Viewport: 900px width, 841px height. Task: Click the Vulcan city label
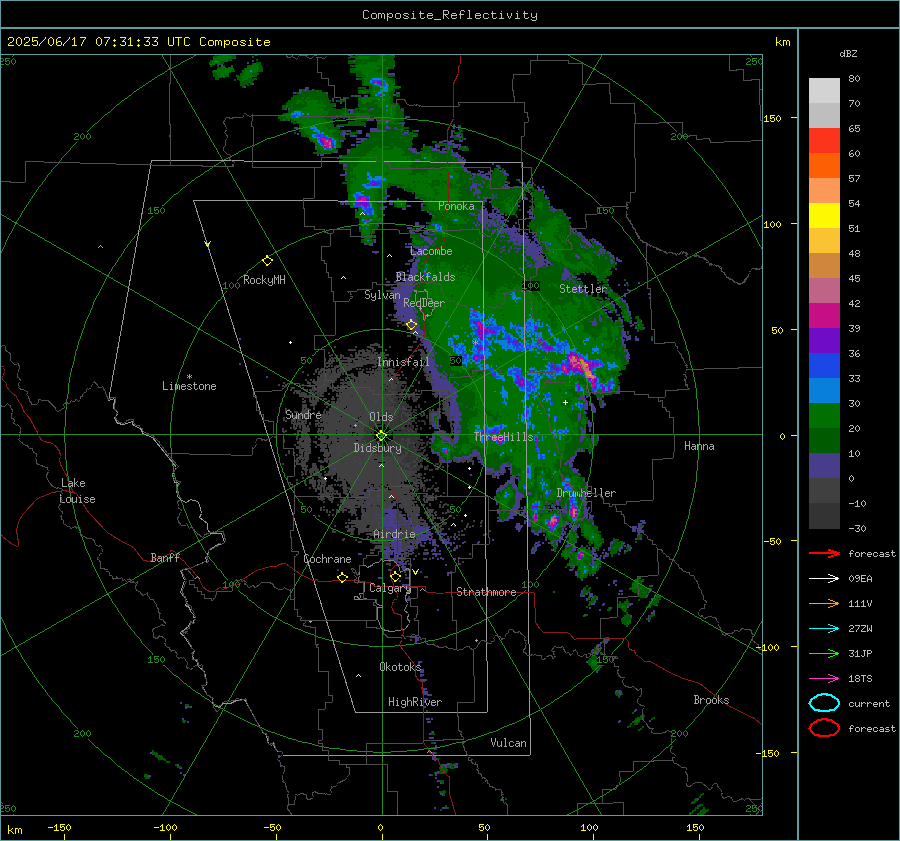click(509, 743)
